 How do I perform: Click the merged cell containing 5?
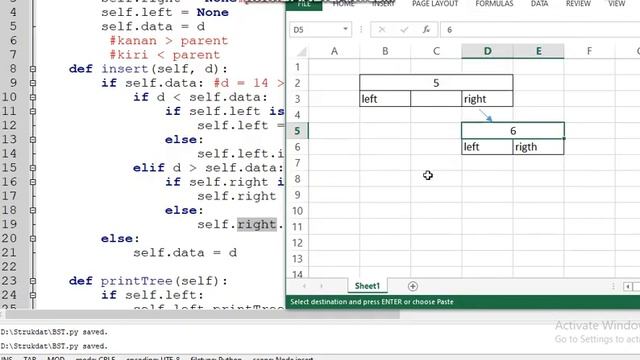tap(436, 83)
